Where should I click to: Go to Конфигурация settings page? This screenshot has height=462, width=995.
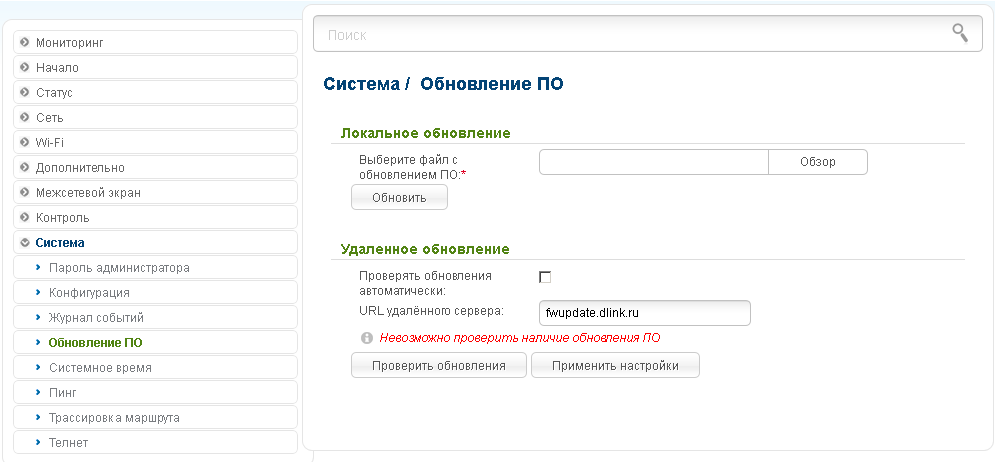(x=89, y=293)
